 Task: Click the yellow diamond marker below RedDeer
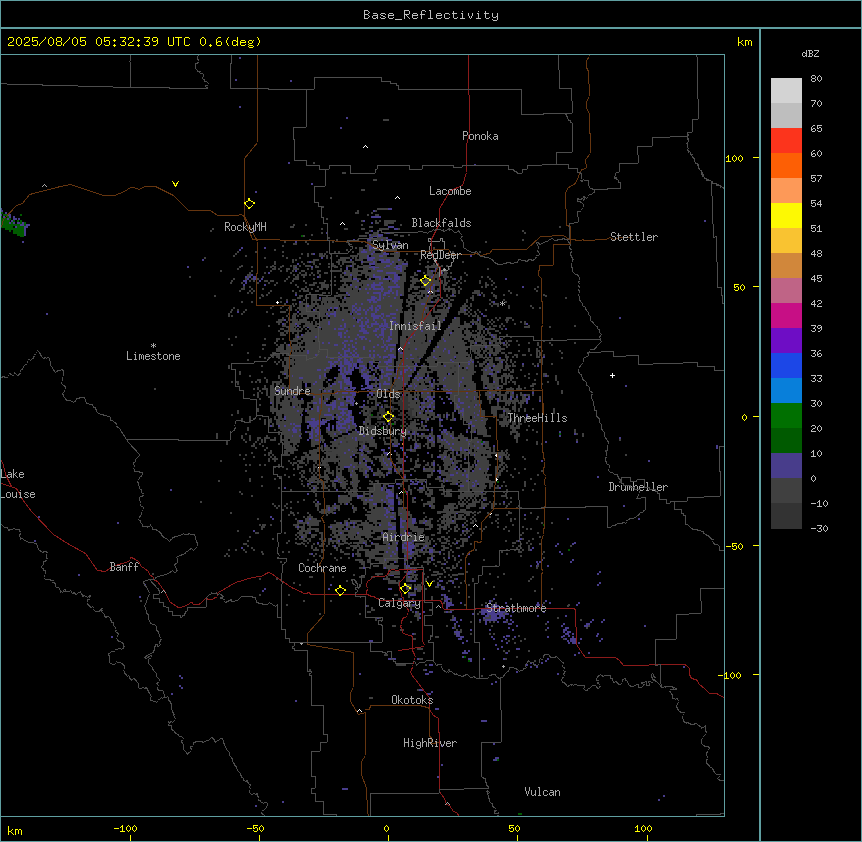point(426,281)
